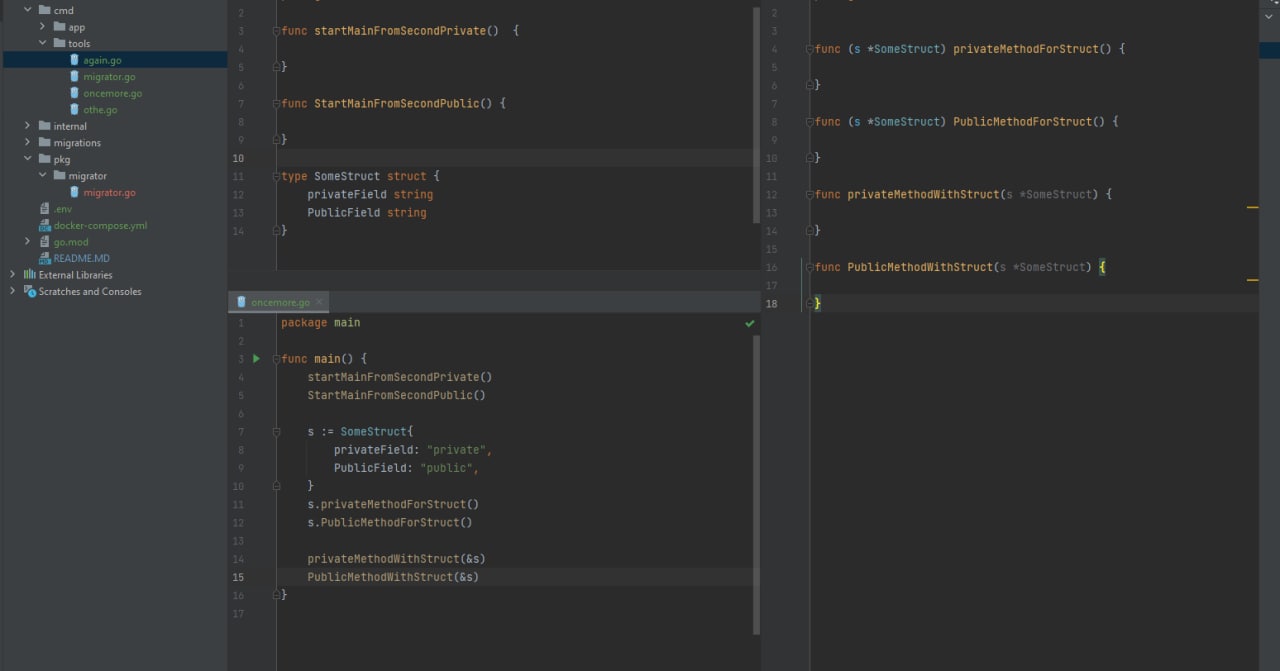Collapse the migrator folder under pkg
This screenshot has width=1280, height=671.
pyautogui.click(x=43, y=175)
